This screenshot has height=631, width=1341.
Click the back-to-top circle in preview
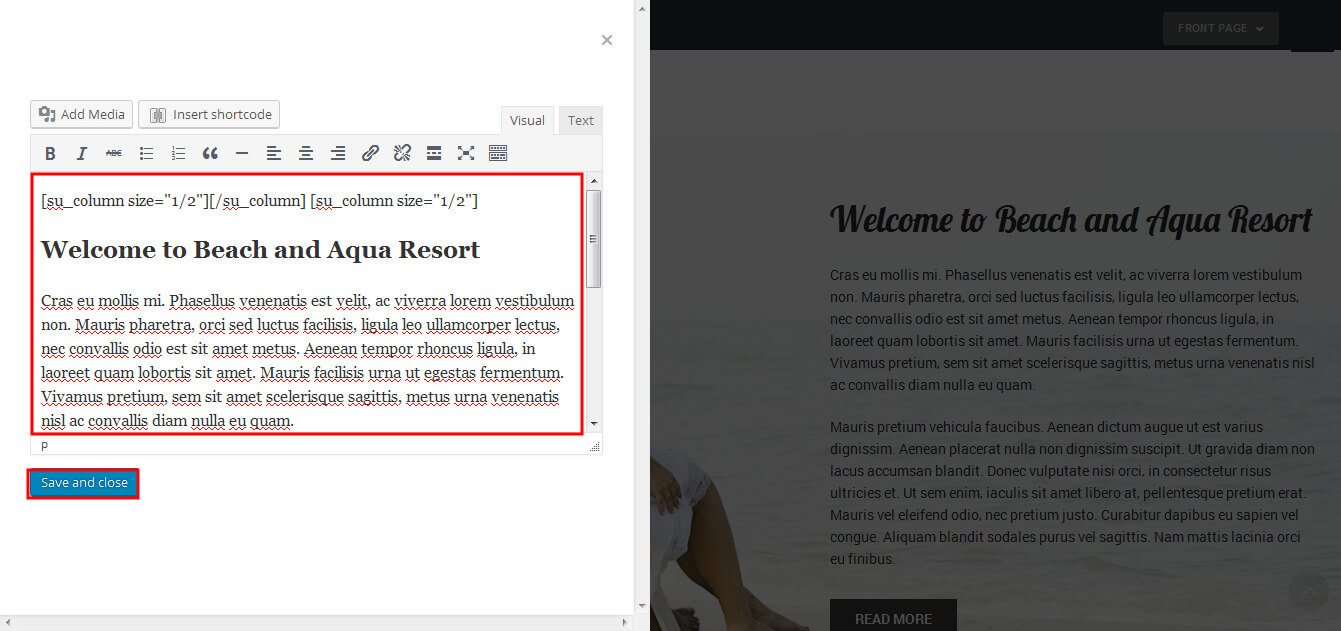(1308, 590)
